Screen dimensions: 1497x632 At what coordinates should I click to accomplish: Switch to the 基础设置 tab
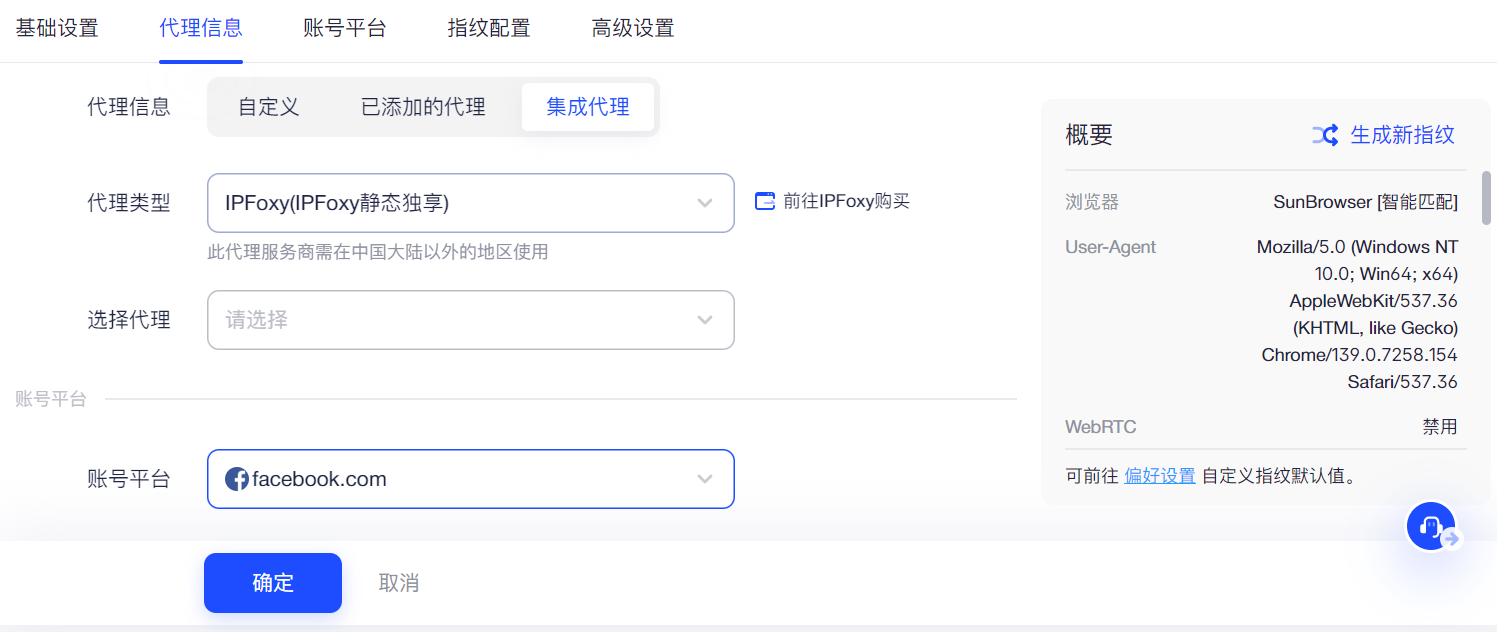(57, 28)
